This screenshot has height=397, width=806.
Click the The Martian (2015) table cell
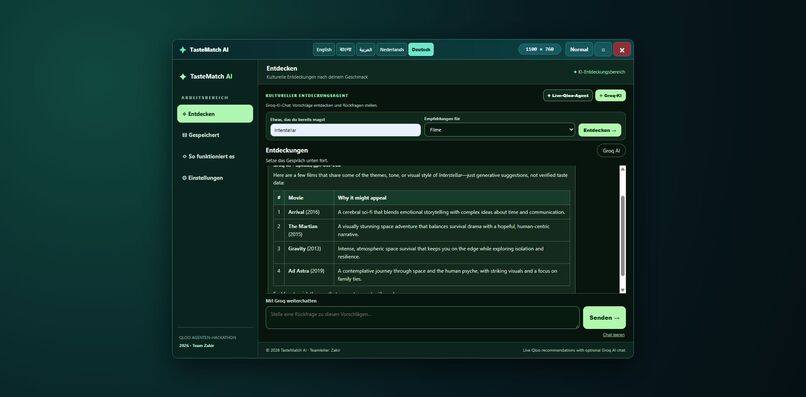pos(309,230)
